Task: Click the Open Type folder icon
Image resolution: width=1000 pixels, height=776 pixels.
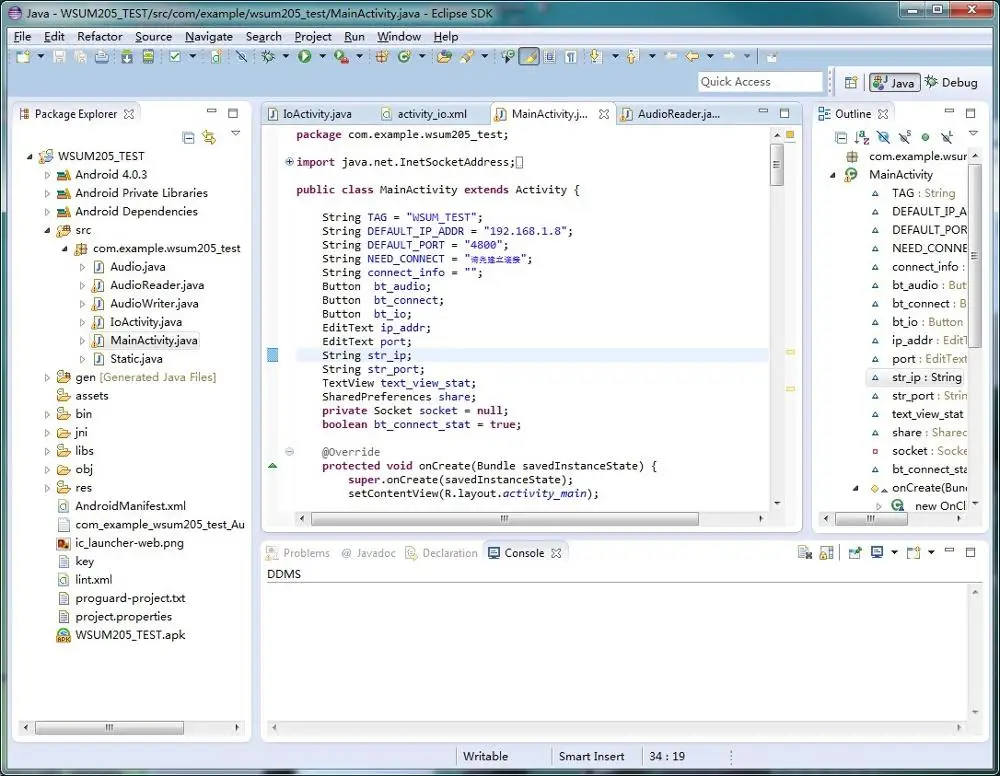Action: 444,57
